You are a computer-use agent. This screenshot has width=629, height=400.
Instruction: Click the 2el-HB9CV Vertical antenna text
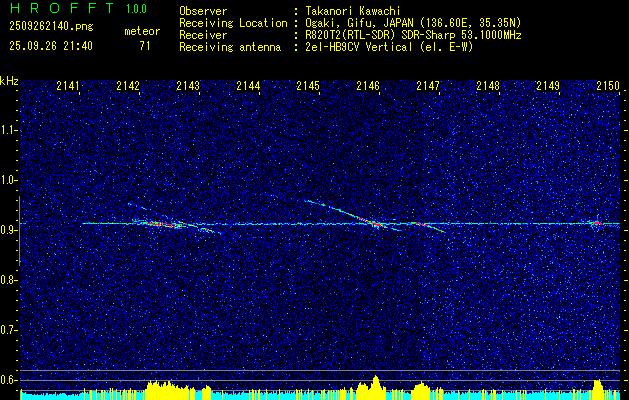click(389, 47)
